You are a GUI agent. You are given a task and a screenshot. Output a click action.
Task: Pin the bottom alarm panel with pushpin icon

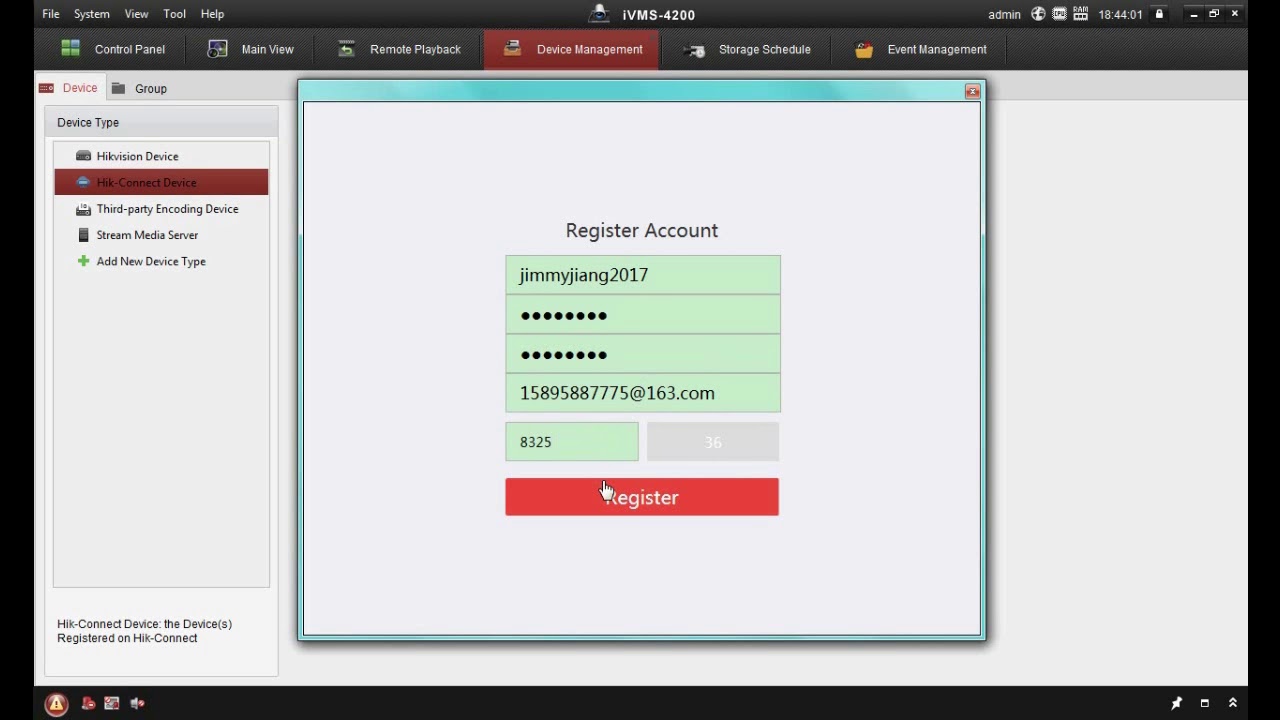[x=1177, y=703]
